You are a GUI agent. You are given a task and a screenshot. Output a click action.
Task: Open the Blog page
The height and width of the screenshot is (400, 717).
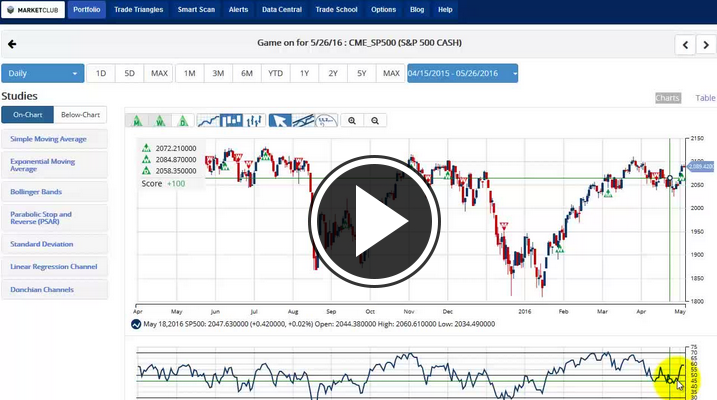(417, 10)
